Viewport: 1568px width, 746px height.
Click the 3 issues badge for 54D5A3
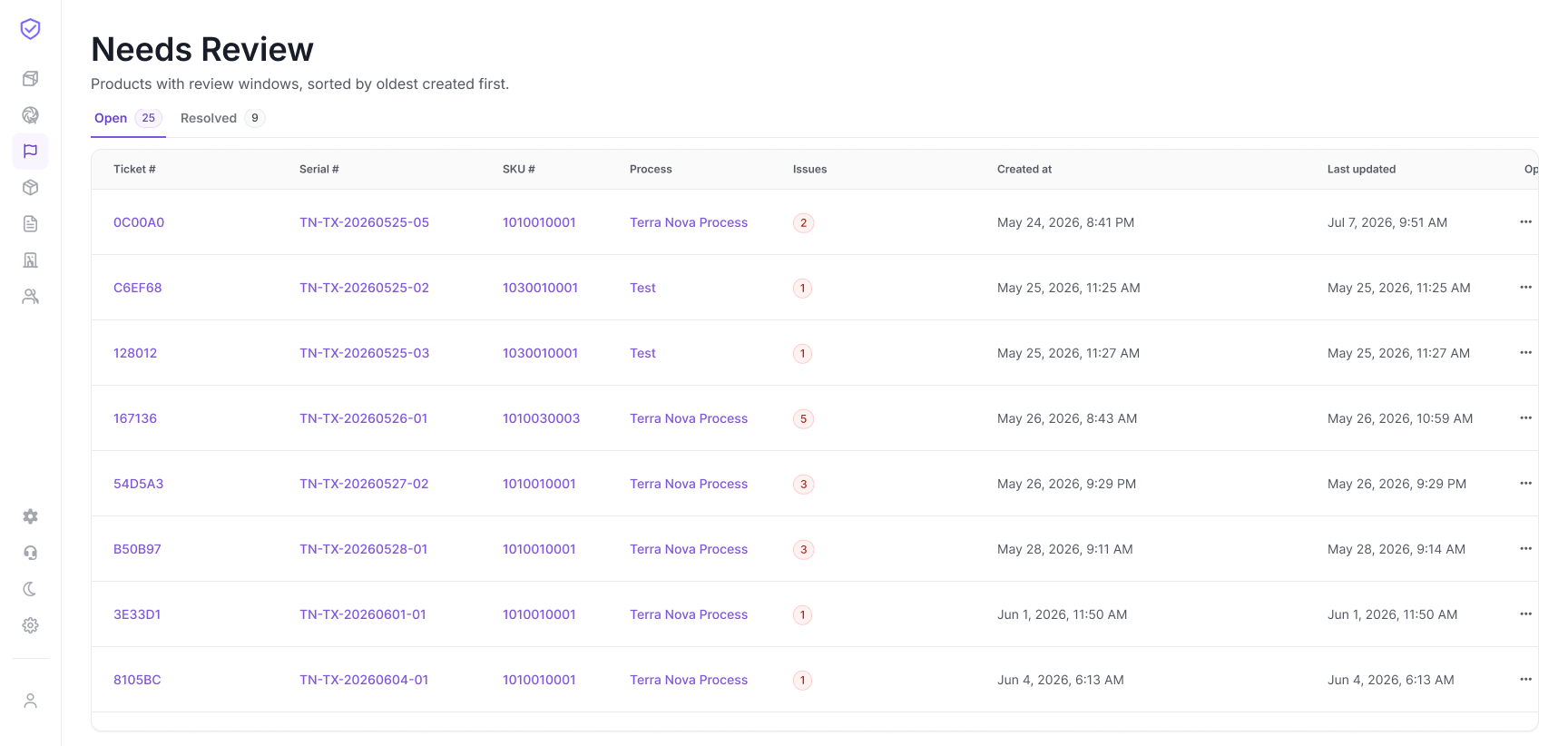pos(803,485)
